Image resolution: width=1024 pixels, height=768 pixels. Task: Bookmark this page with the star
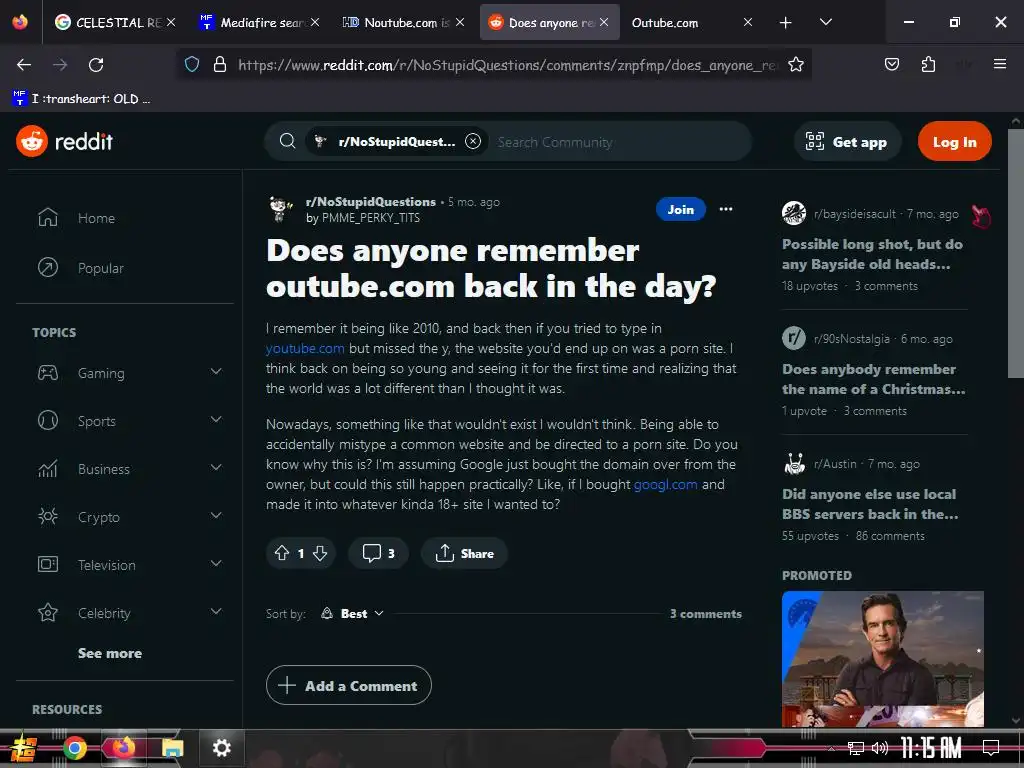click(x=795, y=65)
